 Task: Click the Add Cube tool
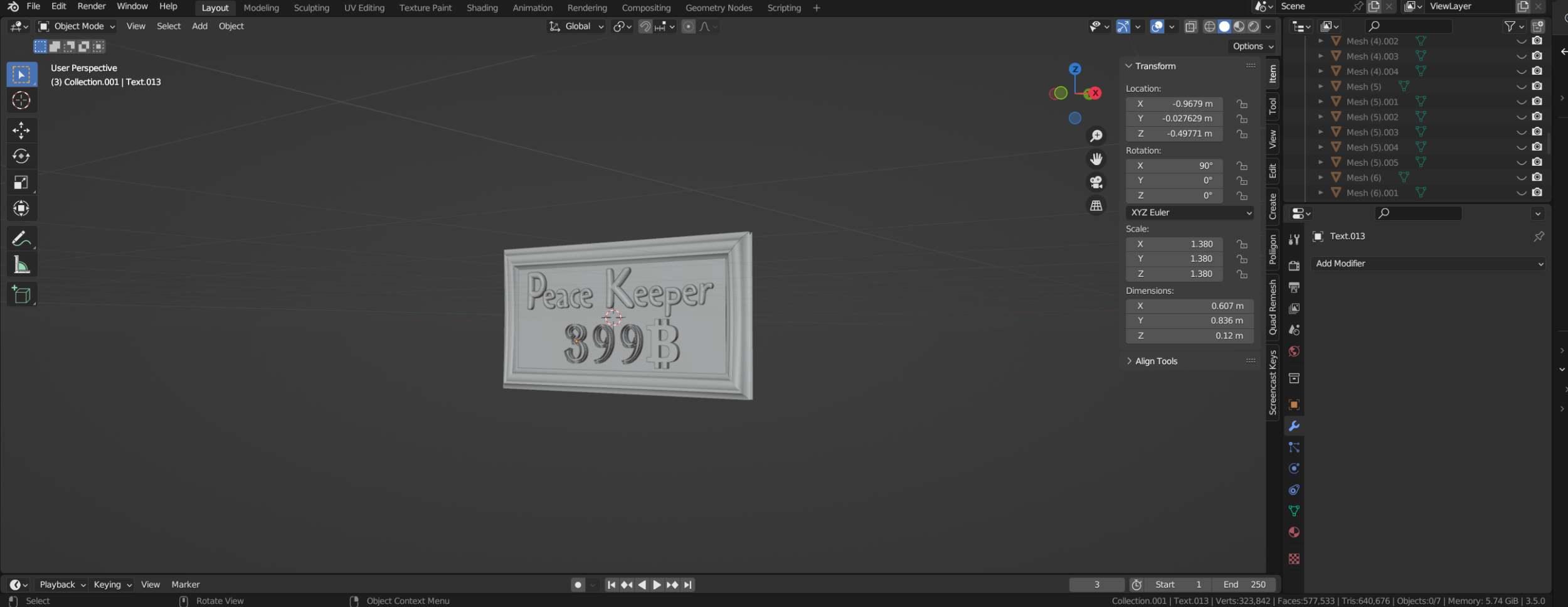click(21, 294)
